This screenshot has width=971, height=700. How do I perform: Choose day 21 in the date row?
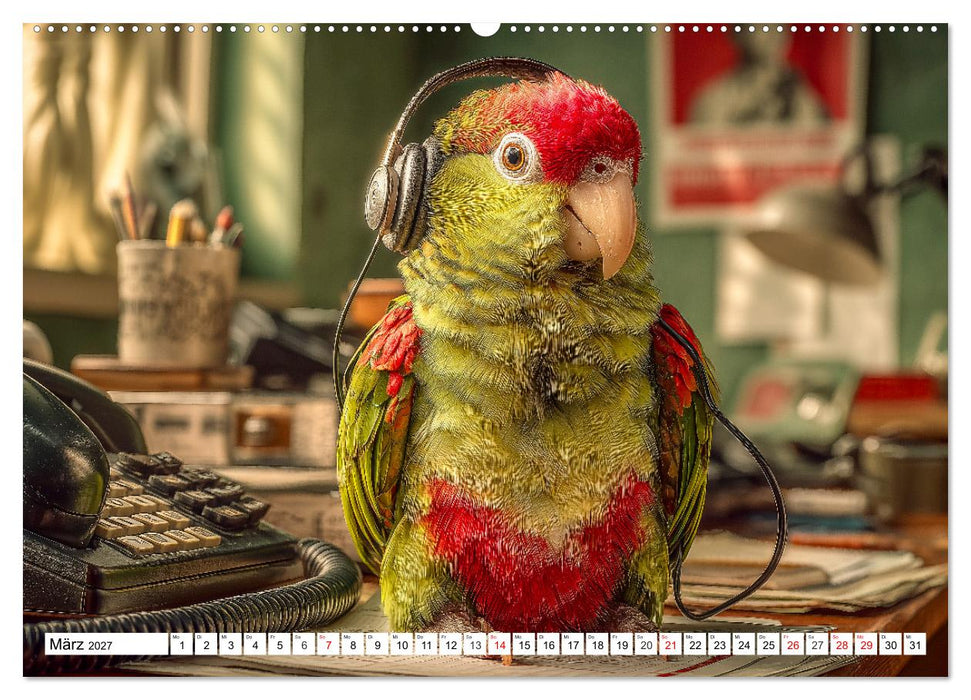click(x=671, y=644)
